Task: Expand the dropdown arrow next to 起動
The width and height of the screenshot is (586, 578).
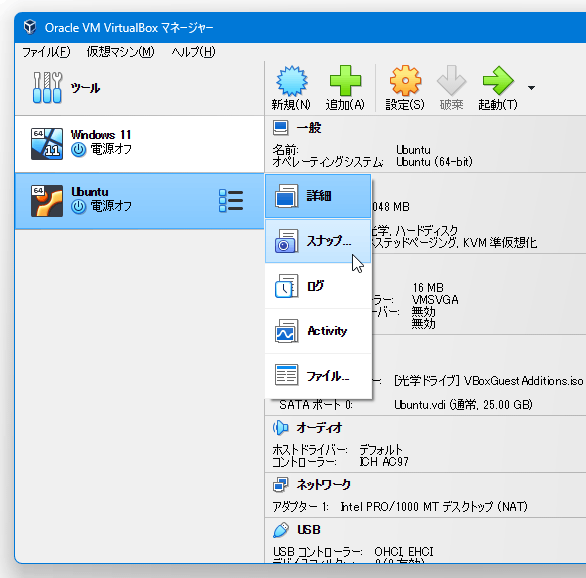Action: point(531,88)
